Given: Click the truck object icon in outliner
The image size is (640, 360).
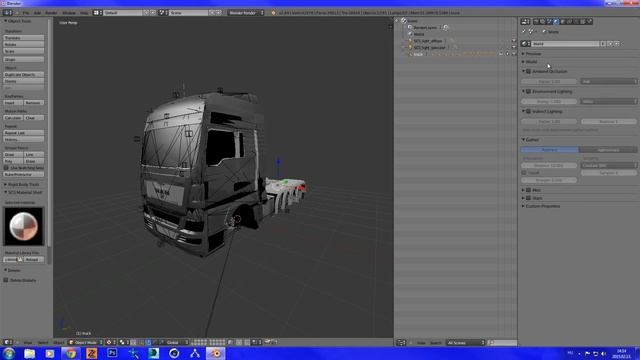Looking at the screenshot, I should point(410,54).
